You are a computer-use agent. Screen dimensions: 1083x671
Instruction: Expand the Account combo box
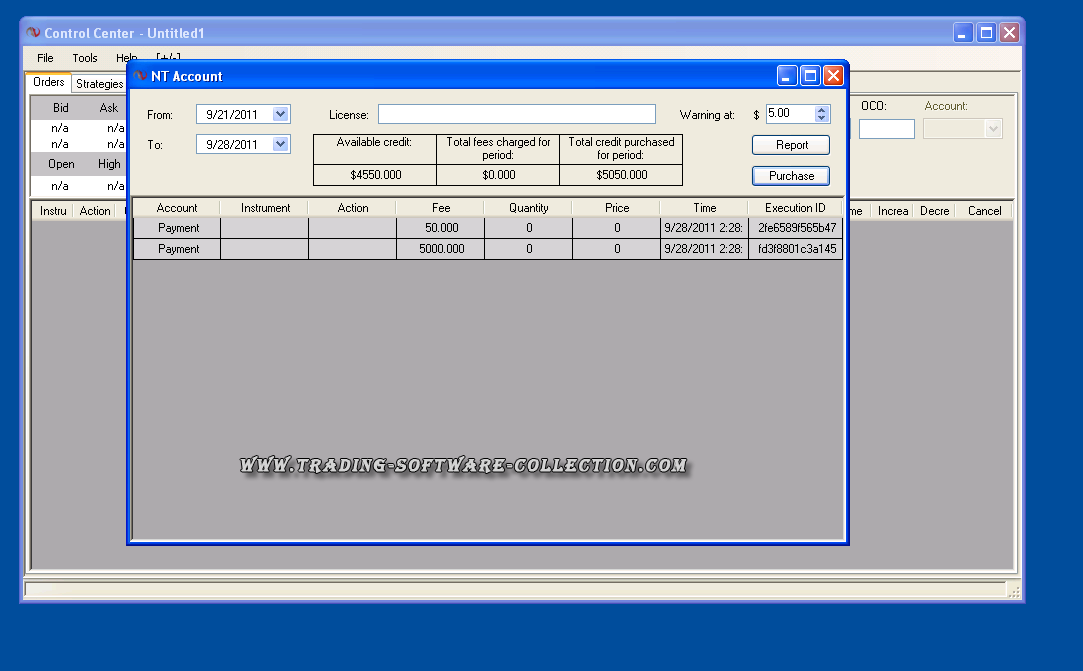[x=992, y=129]
